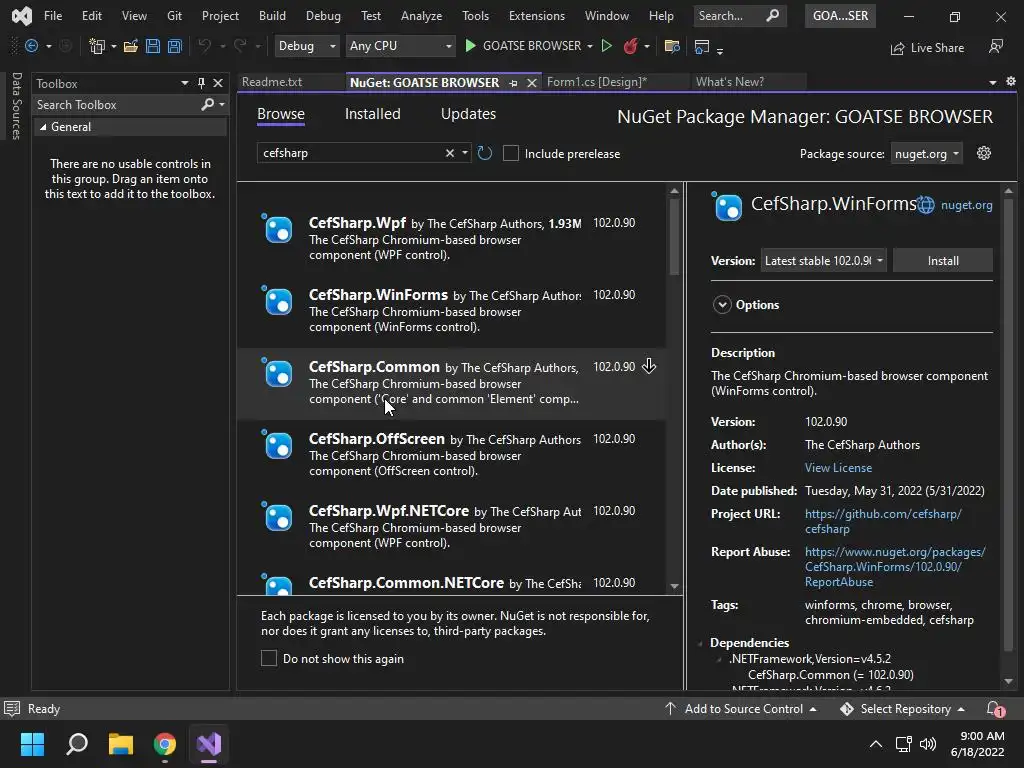The image size is (1024, 768).
Task: Open Windows taskbar Search
Action: [x=77, y=744]
